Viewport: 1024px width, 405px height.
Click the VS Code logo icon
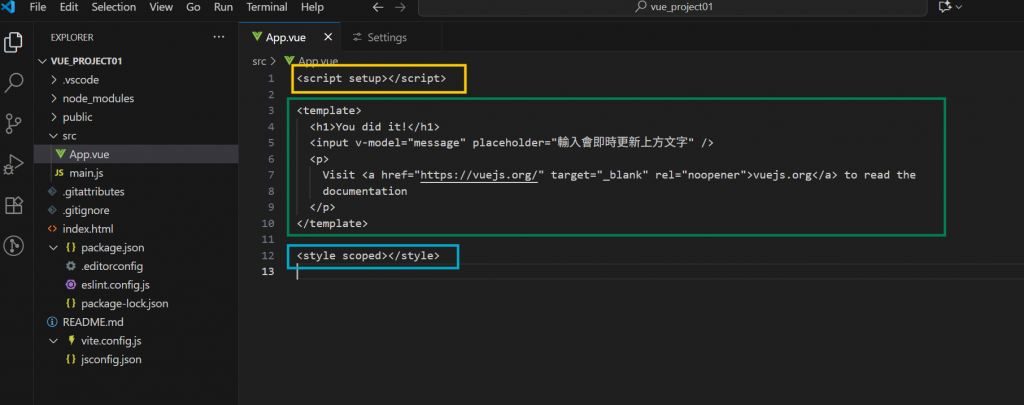tap(9, 7)
